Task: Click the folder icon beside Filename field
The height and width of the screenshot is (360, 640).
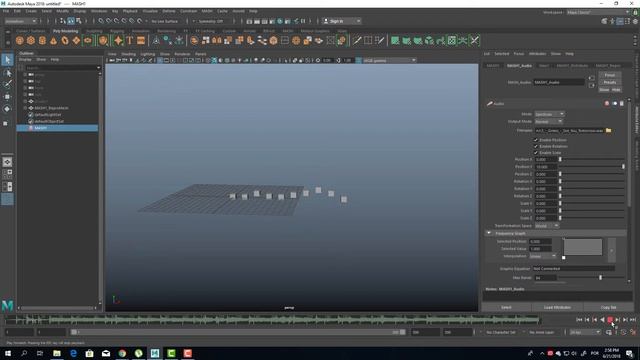Action: [608, 131]
